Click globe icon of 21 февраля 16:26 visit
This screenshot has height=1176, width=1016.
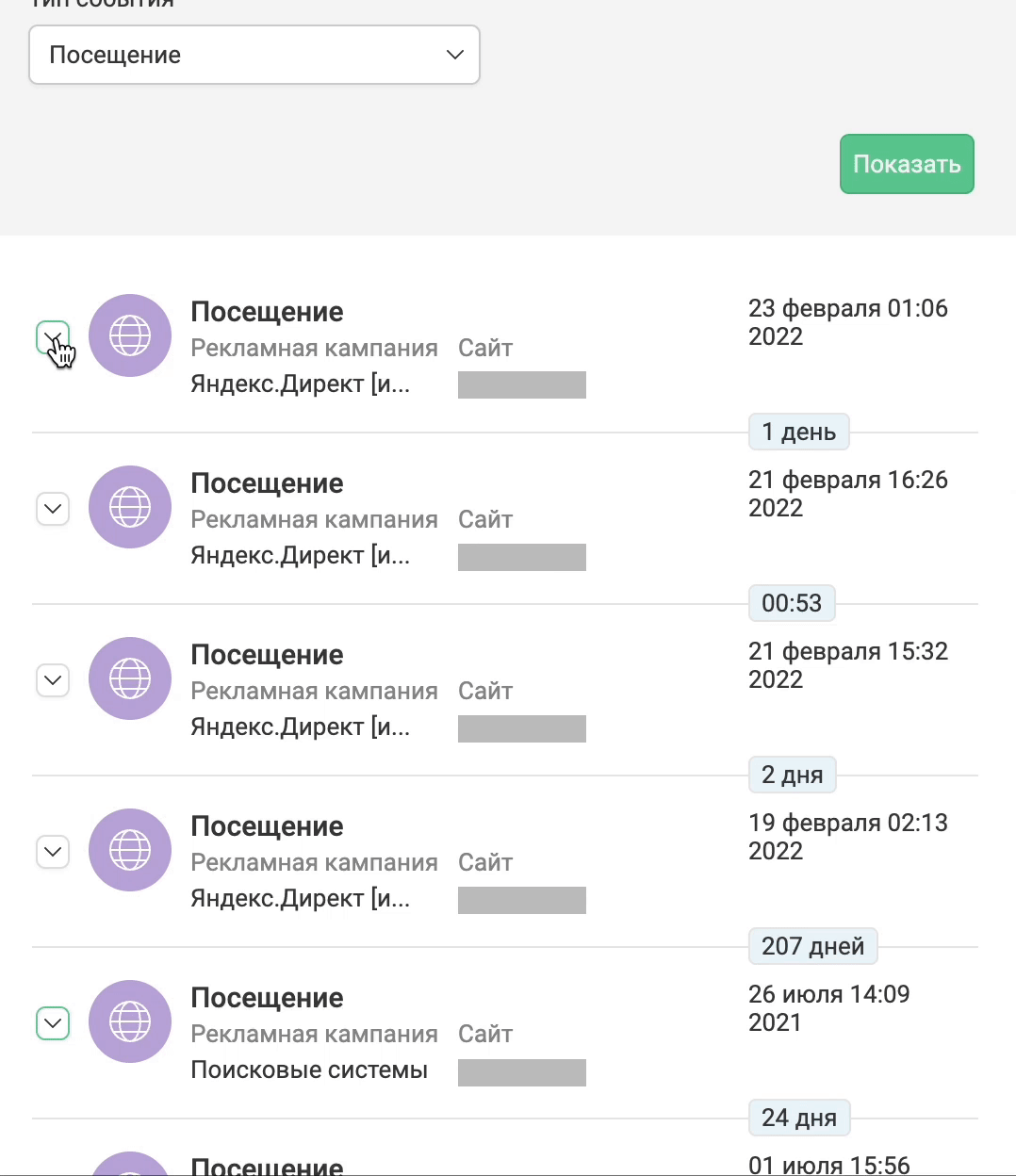pyautogui.click(x=130, y=507)
